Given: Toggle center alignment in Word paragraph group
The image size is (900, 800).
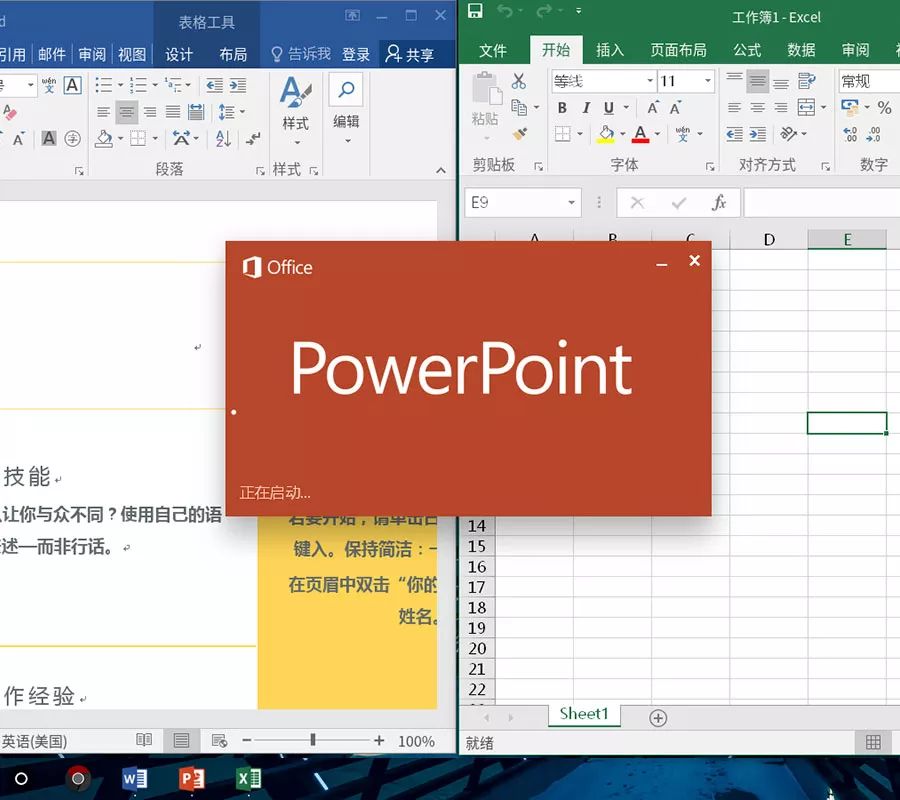Looking at the screenshot, I should (x=125, y=113).
